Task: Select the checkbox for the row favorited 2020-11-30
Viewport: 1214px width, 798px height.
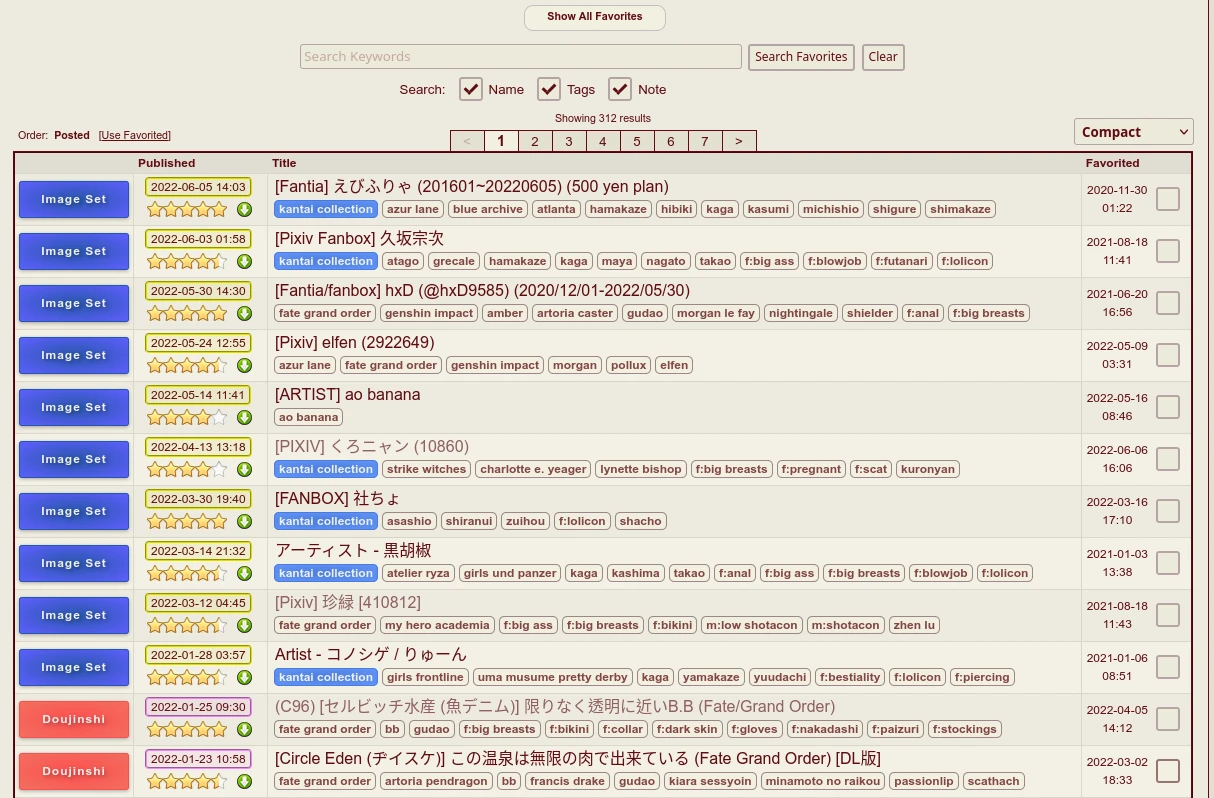Action: point(1167,199)
